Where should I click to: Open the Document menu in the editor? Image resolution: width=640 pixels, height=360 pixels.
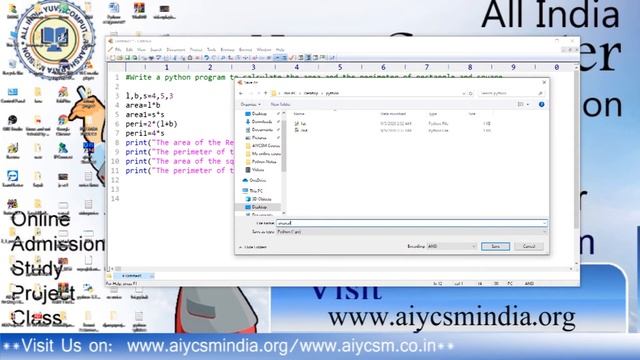[x=176, y=50]
